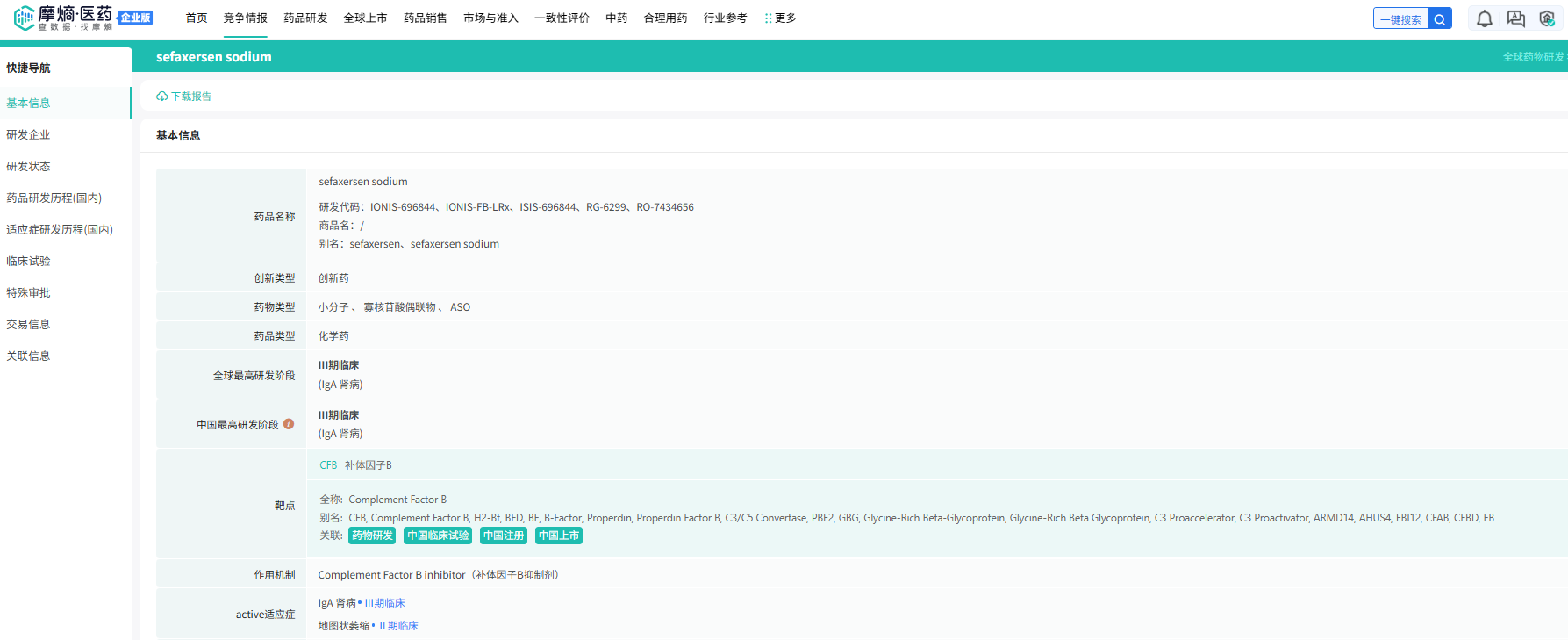Click the 药物研发 tag button
The width and height of the screenshot is (1568, 640).
pos(372,536)
